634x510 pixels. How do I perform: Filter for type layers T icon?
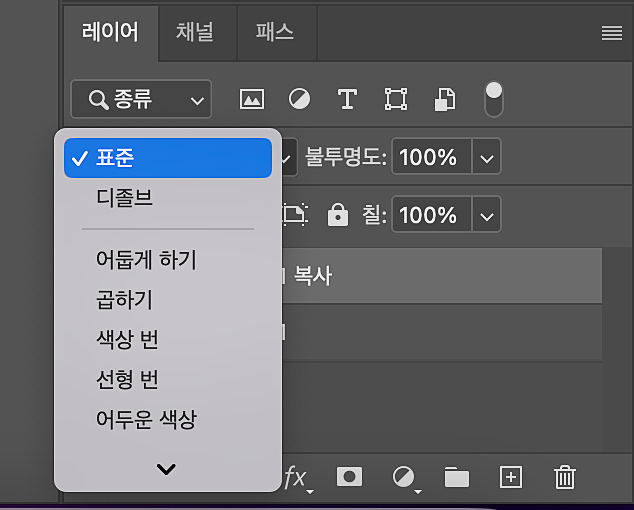click(347, 99)
